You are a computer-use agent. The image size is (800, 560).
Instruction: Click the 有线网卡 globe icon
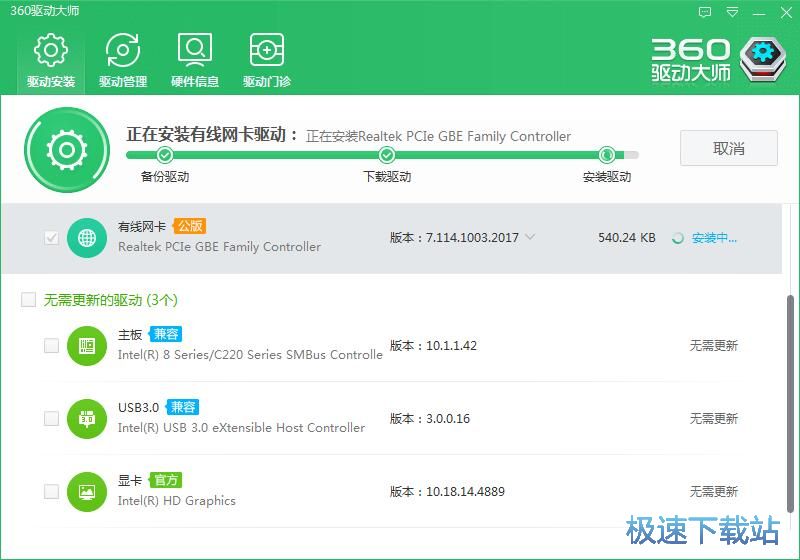click(87, 238)
